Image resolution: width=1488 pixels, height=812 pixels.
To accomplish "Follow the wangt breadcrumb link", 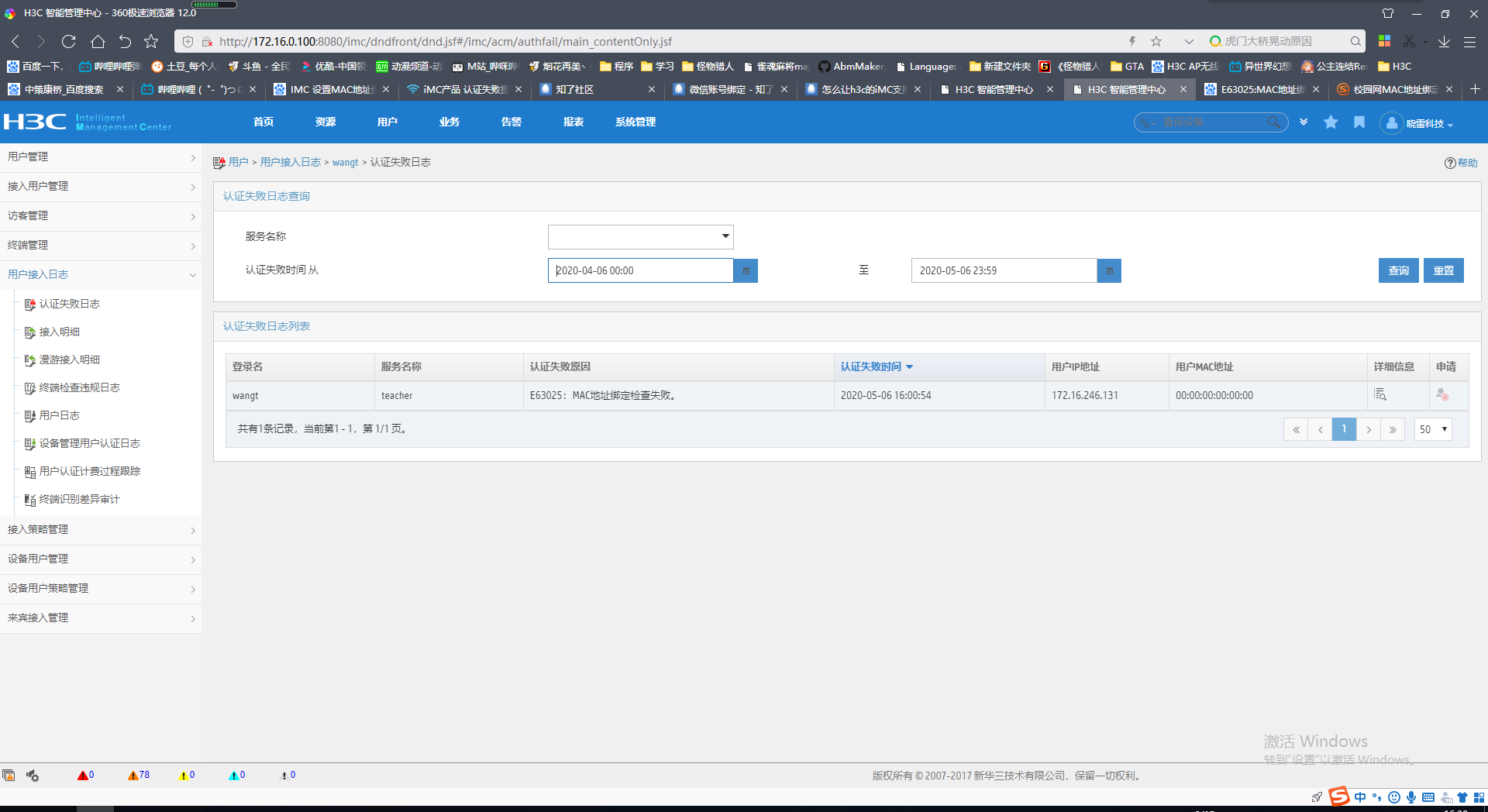I will click(x=346, y=163).
